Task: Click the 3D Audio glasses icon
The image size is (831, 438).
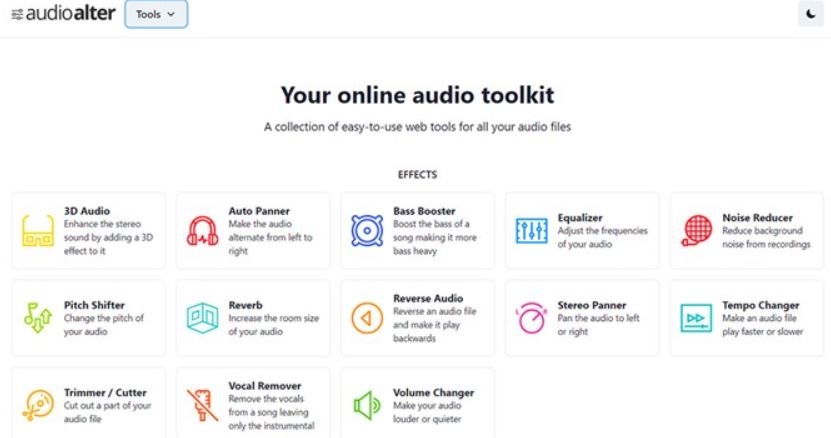Action: 38,231
